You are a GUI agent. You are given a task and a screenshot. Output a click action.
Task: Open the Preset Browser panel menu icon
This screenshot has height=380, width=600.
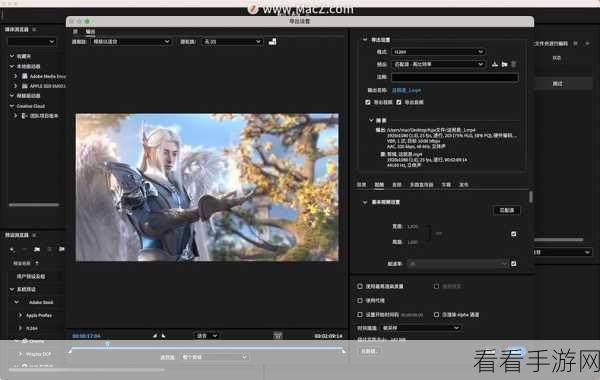(34, 235)
